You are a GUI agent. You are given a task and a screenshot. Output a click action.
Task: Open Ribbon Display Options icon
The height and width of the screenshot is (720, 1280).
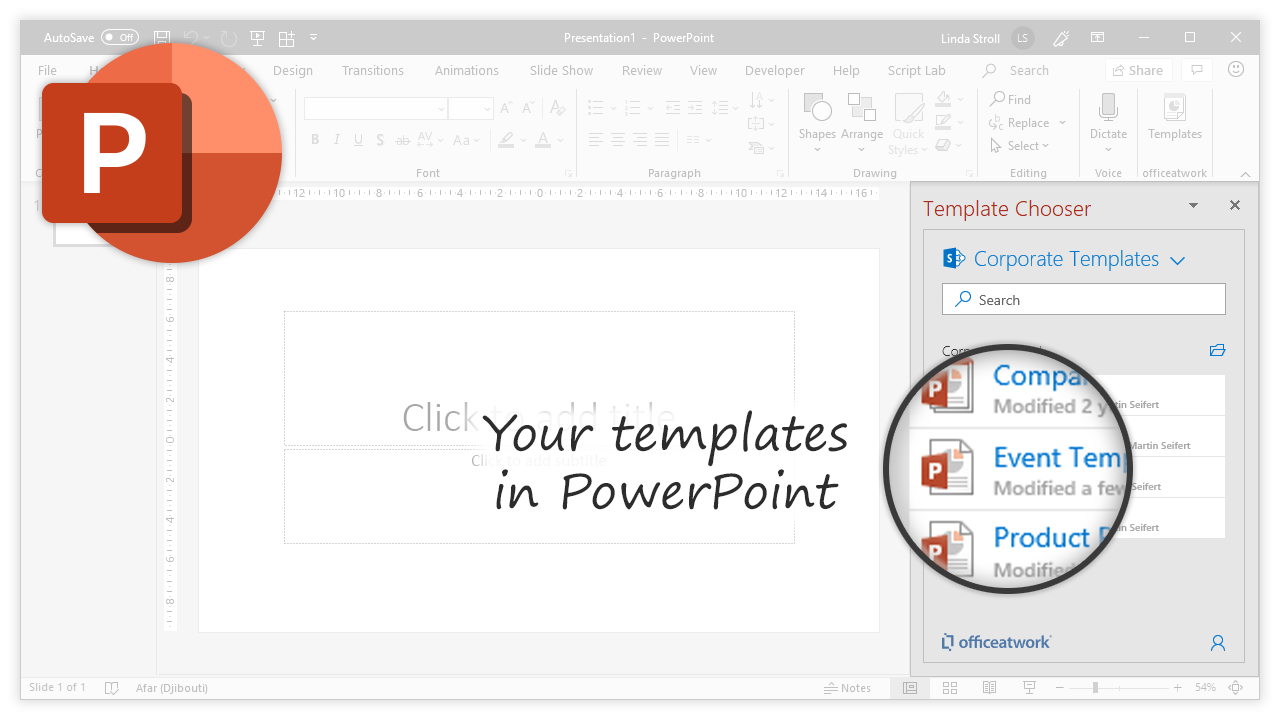click(1098, 38)
